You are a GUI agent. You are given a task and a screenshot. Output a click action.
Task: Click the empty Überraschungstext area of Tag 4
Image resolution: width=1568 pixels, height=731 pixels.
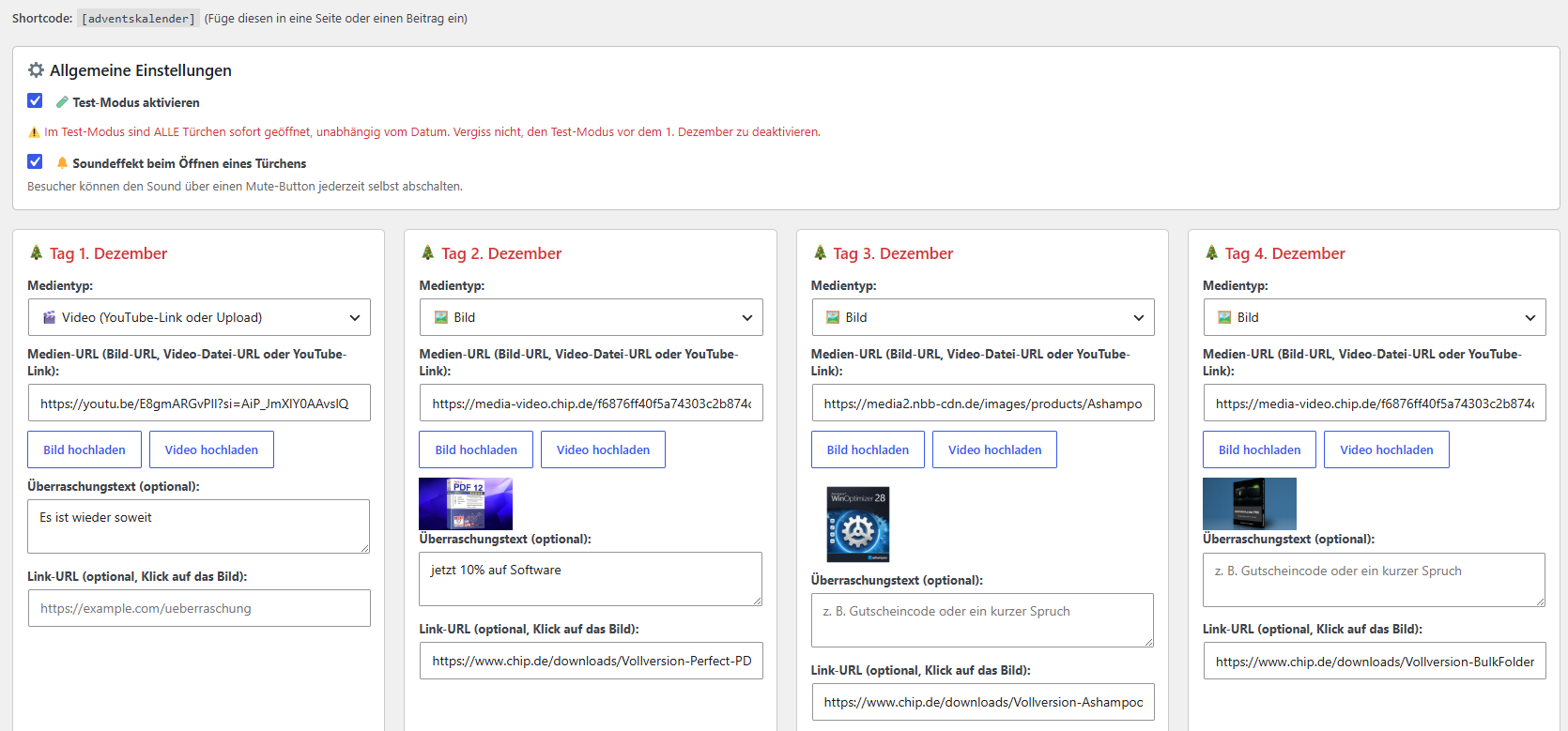(x=1375, y=580)
